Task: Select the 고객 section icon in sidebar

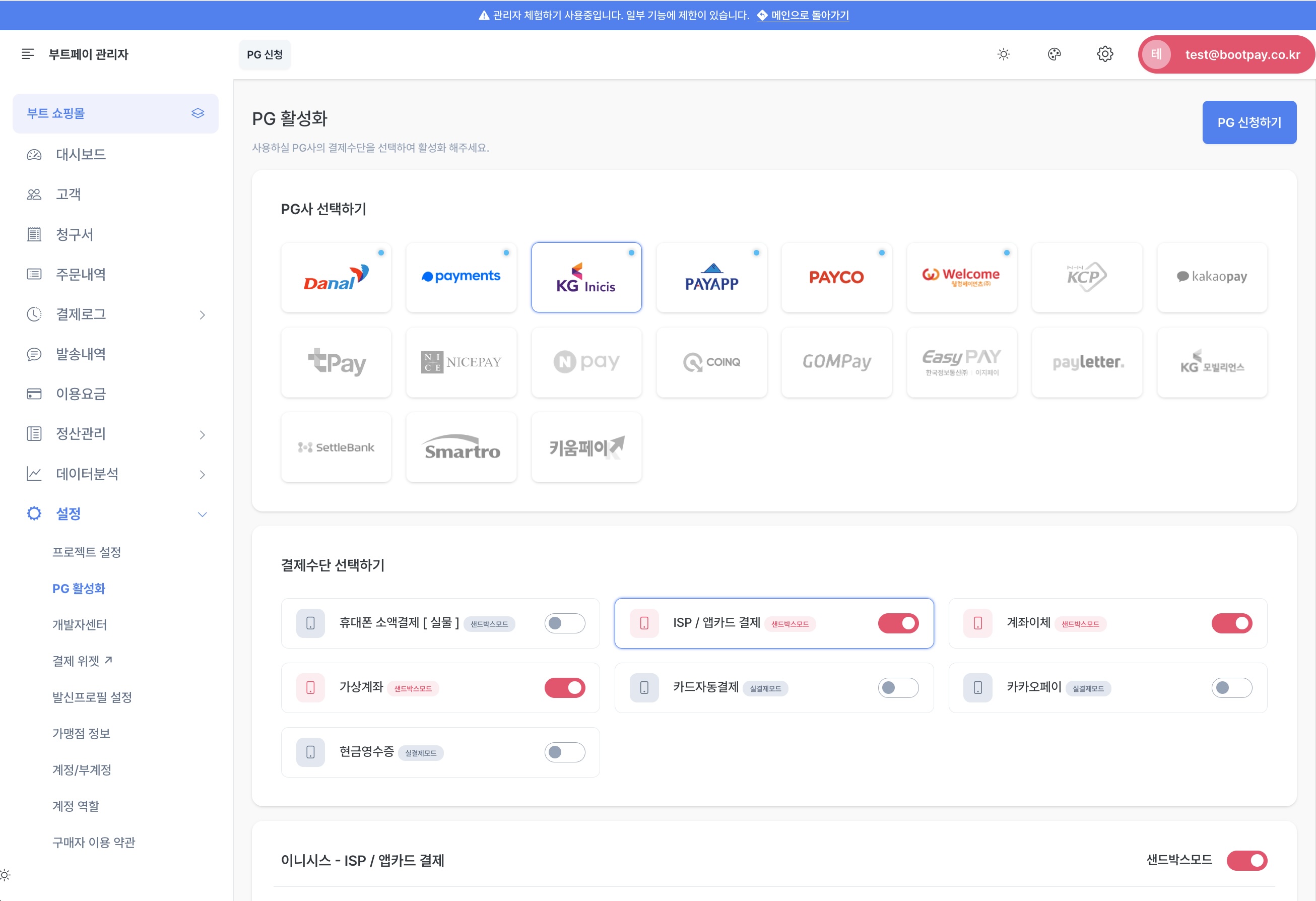Action: [x=33, y=194]
